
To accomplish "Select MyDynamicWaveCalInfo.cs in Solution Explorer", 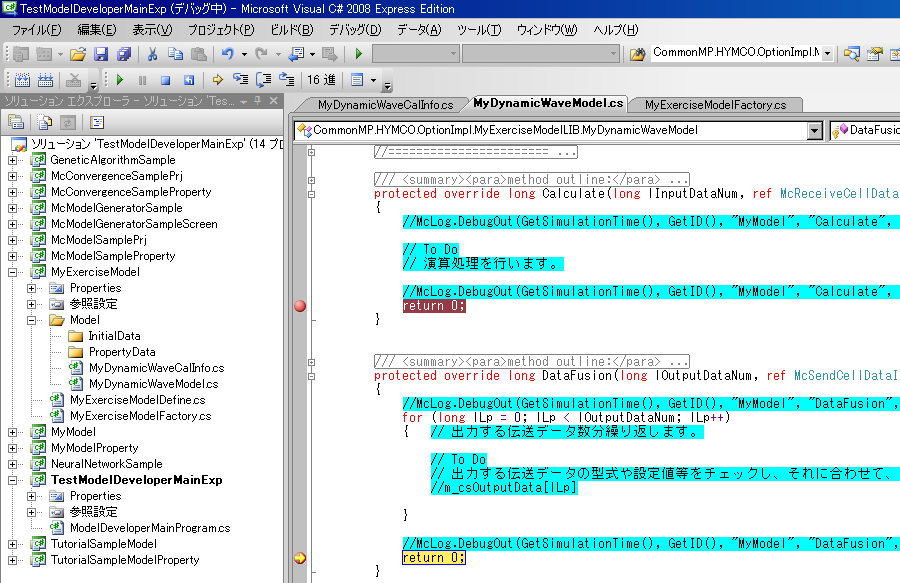I will click(156, 368).
